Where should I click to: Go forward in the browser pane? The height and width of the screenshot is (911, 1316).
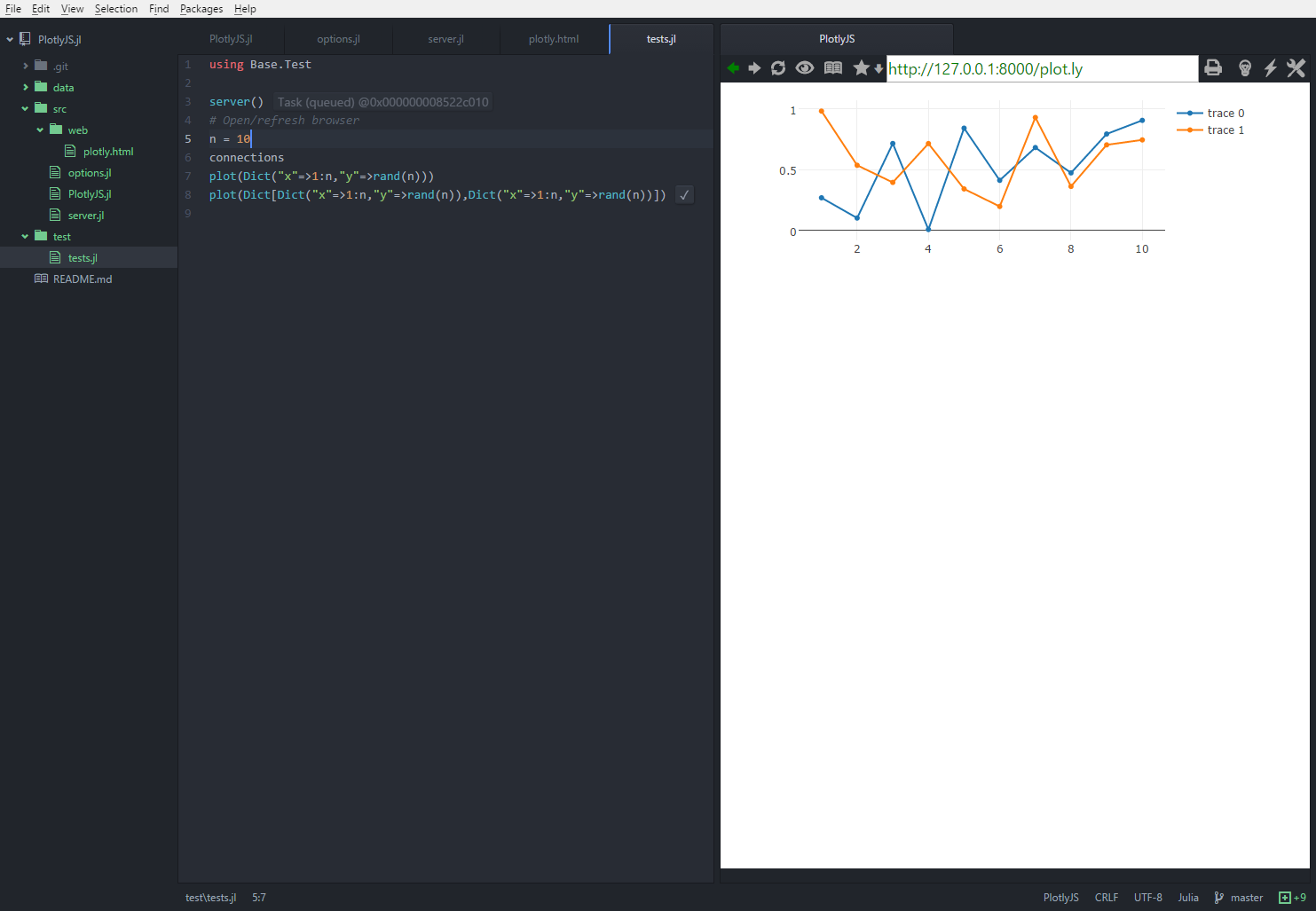754,68
